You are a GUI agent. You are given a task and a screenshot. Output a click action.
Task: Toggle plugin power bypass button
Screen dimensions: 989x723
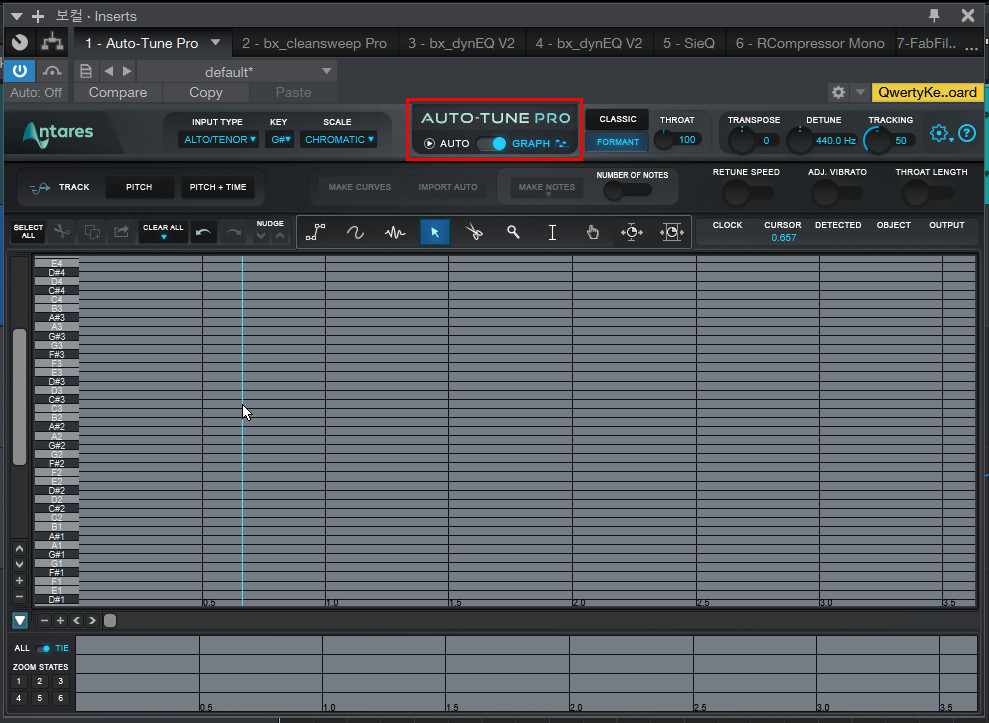tap(20, 71)
